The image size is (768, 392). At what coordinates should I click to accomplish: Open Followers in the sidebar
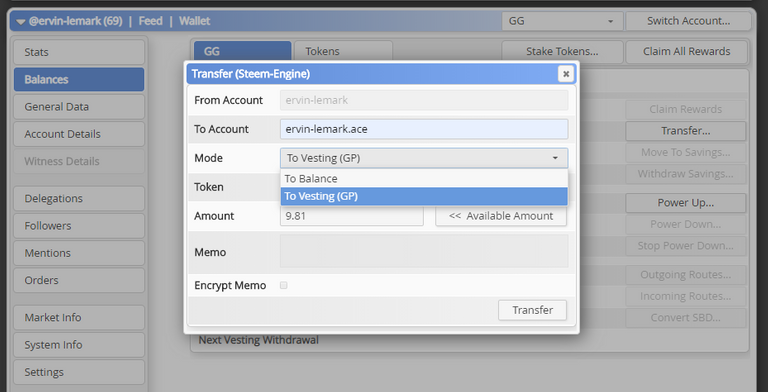coord(79,226)
